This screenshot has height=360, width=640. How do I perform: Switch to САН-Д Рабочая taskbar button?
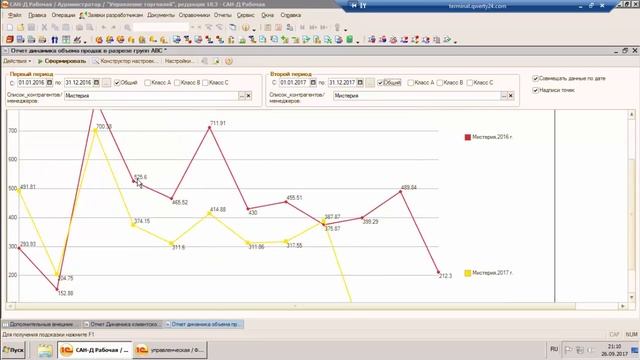point(95,350)
